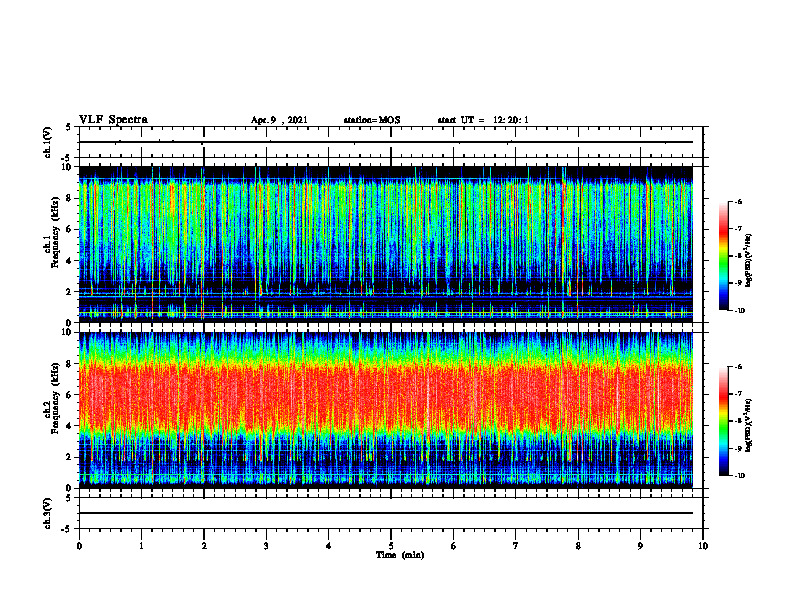Image resolution: width=792 pixels, height=612 pixels.
Task: Click the "4" kHz tick of ch.1 spectrogram
Action: click(x=70, y=261)
